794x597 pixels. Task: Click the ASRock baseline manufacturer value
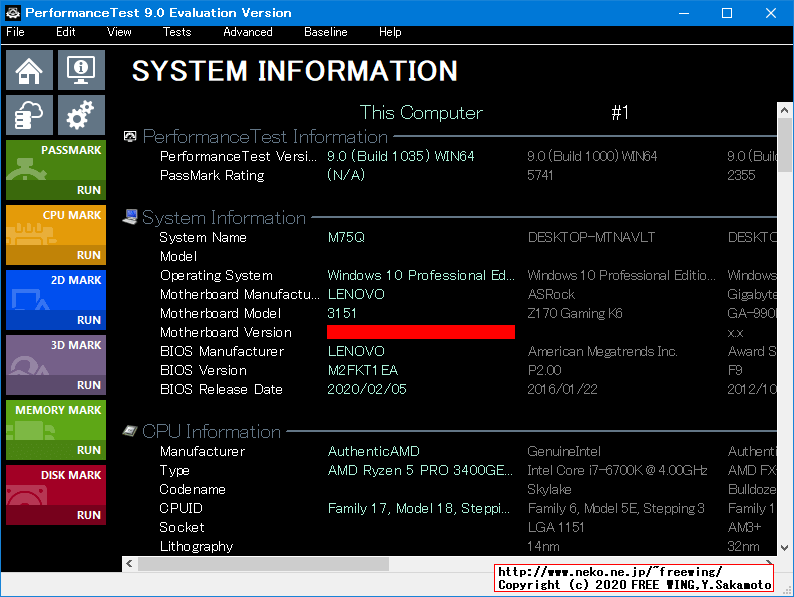pos(551,294)
